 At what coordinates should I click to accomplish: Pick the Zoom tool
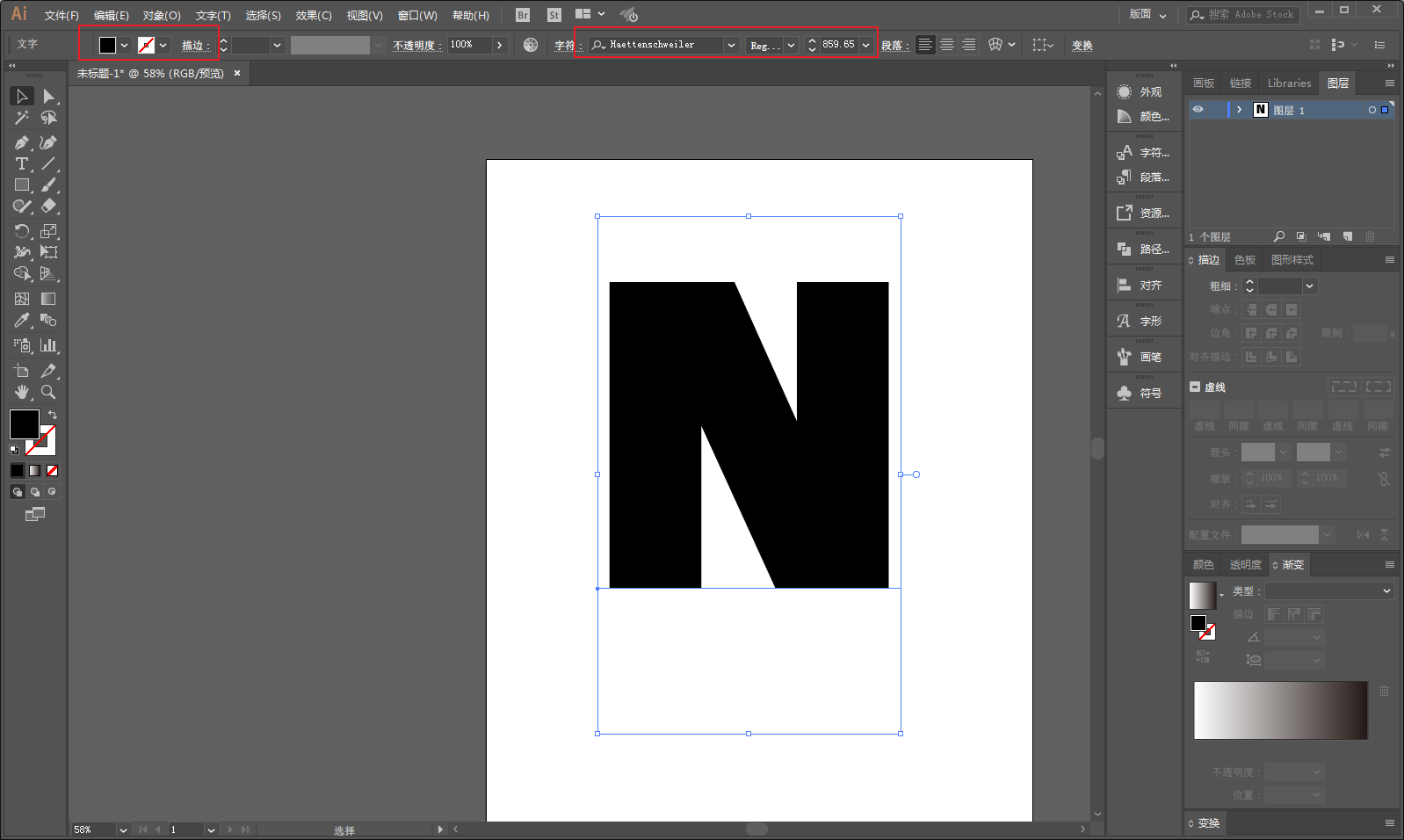(49, 392)
